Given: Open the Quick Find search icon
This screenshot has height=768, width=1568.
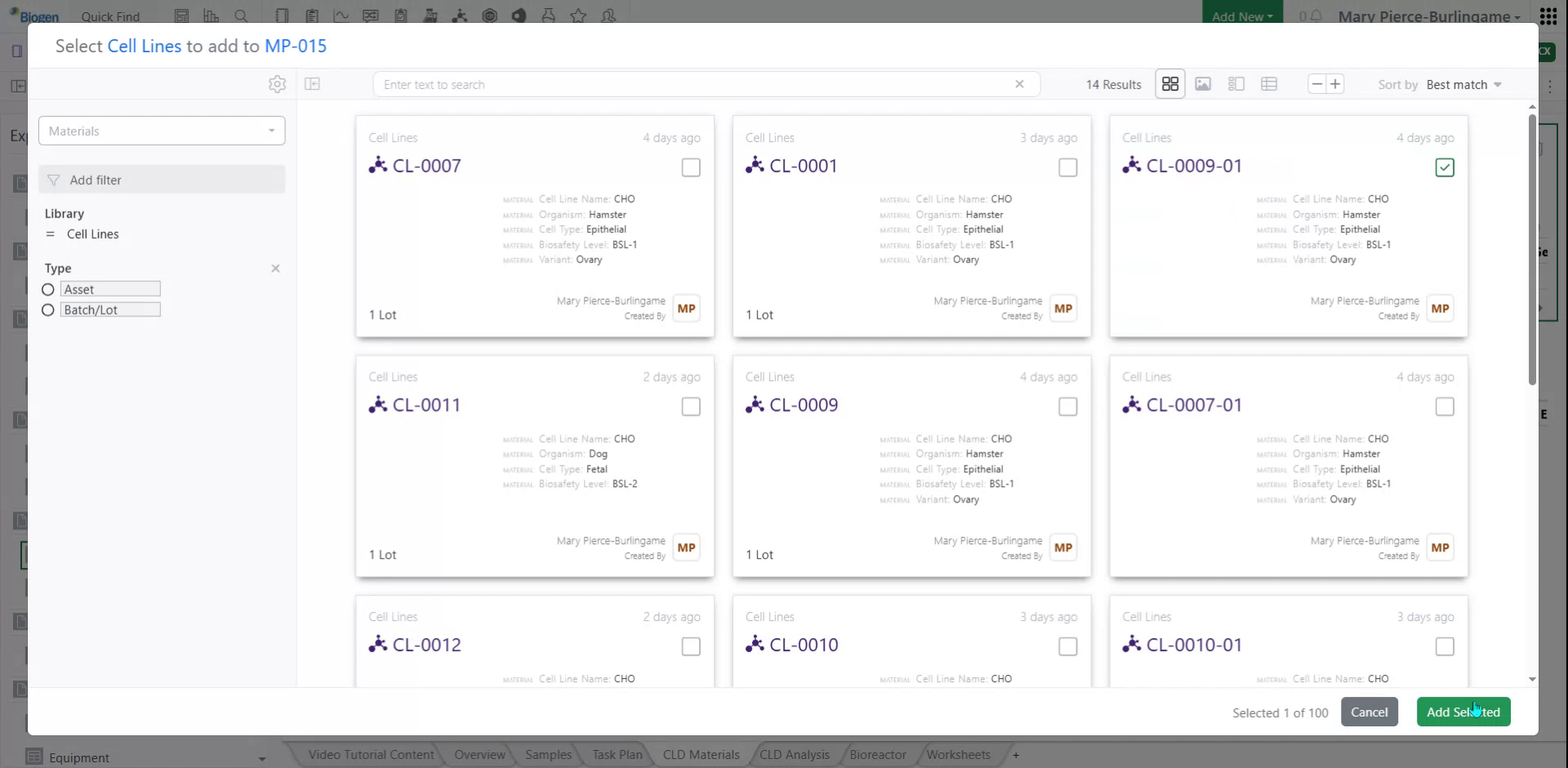Looking at the screenshot, I should tap(242, 16).
